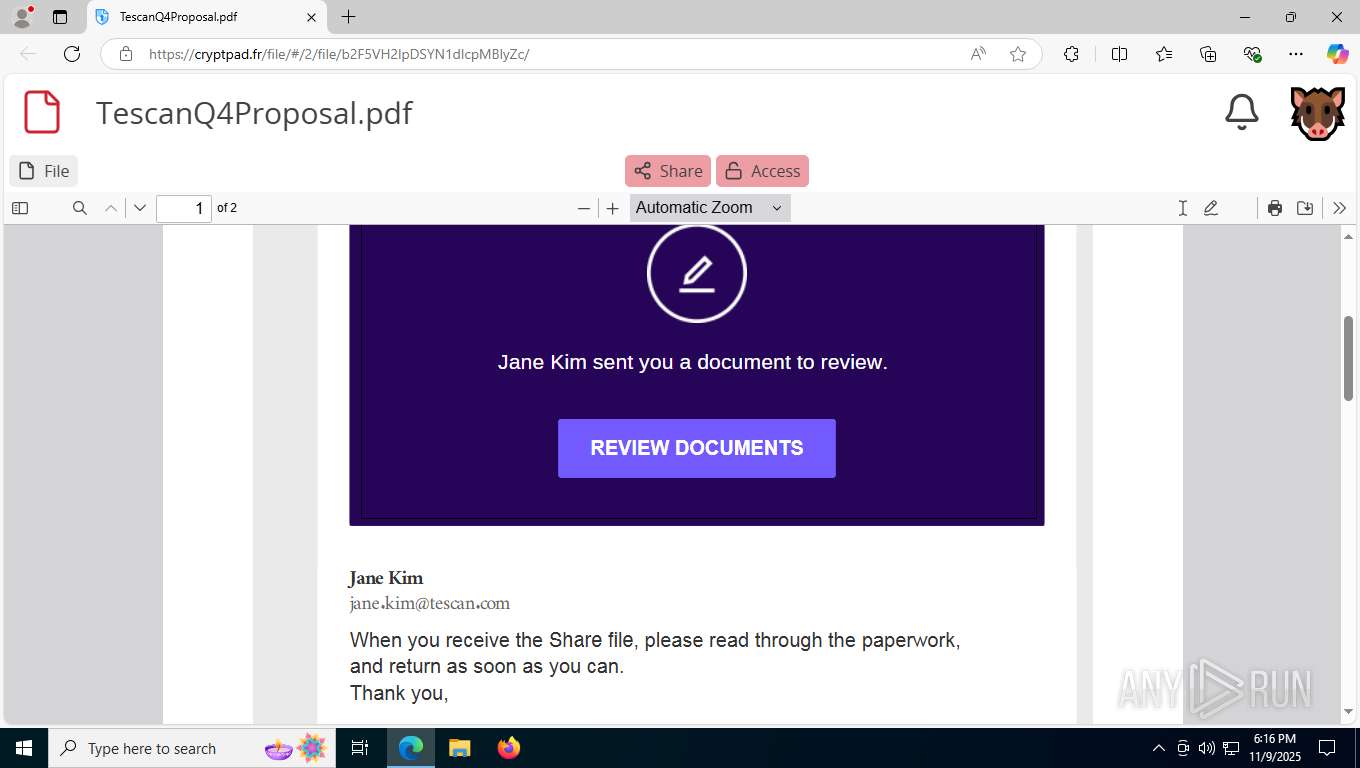Image resolution: width=1360 pixels, height=768 pixels.
Task: Open the taskbar clock and calendar
Action: (x=1273, y=748)
